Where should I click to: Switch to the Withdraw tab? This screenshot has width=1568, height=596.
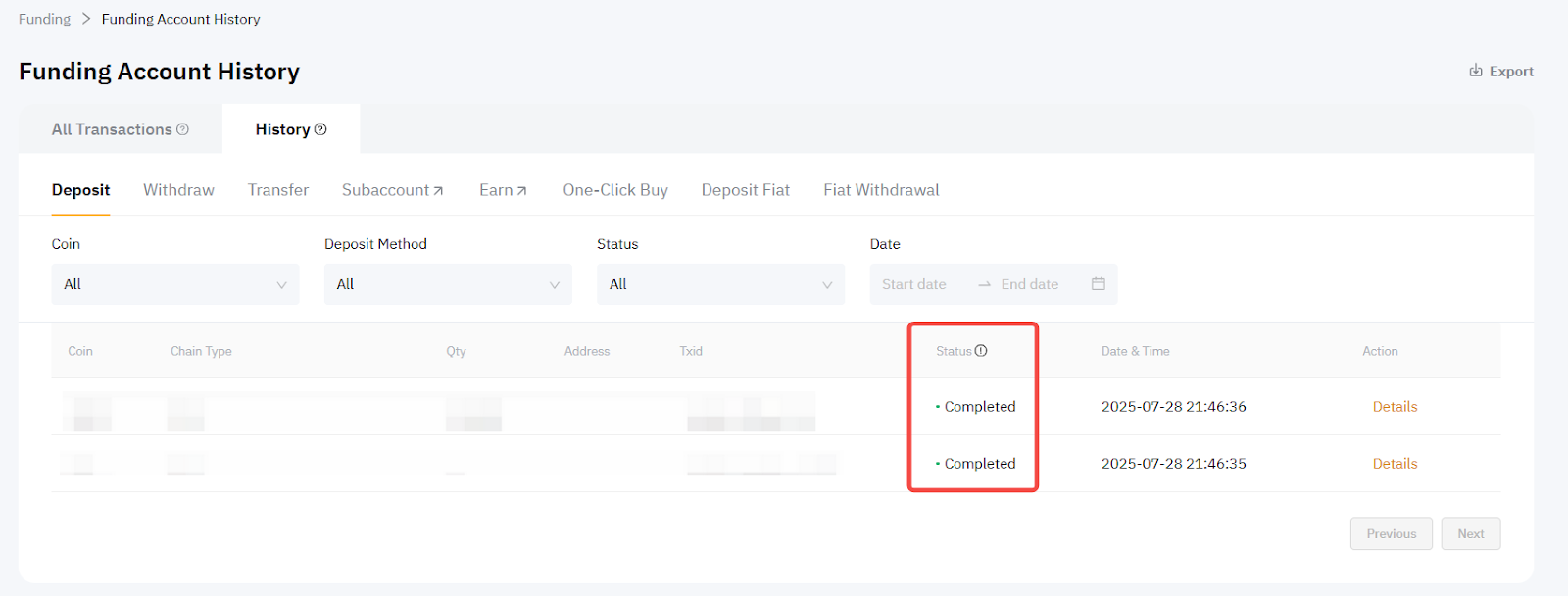(178, 190)
